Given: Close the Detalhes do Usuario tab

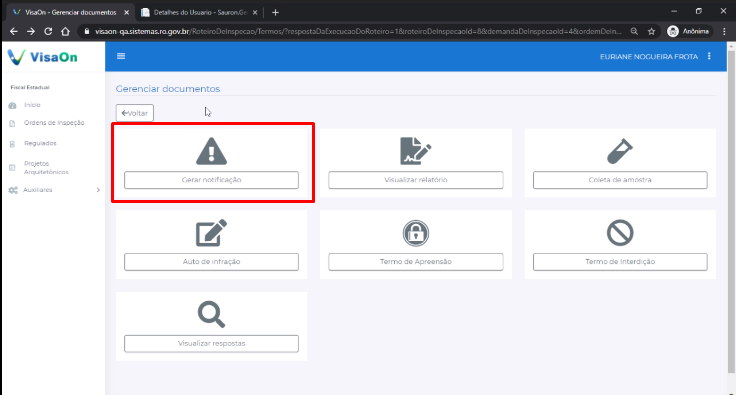Looking at the screenshot, I should [x=255, y=13].
